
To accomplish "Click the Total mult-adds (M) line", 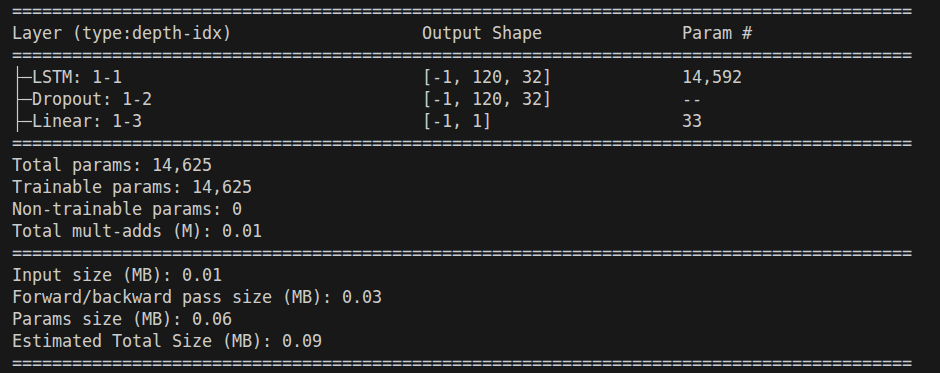I will (x=137, y=231).
